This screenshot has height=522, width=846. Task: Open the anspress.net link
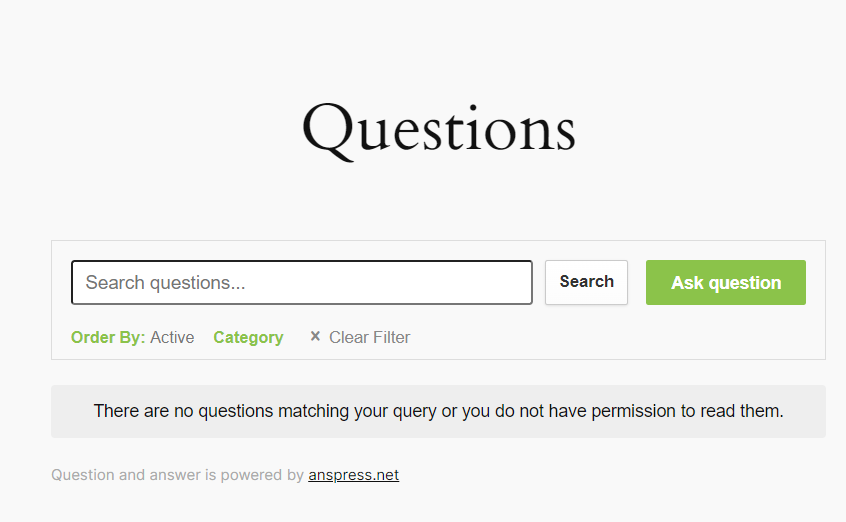pos(353,475)
